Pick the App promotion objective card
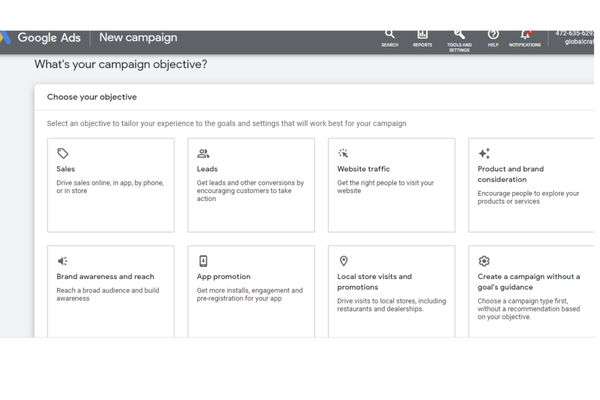Image resolution: width=600 pixels, height=400 pixels. click(x=251, y=292)
